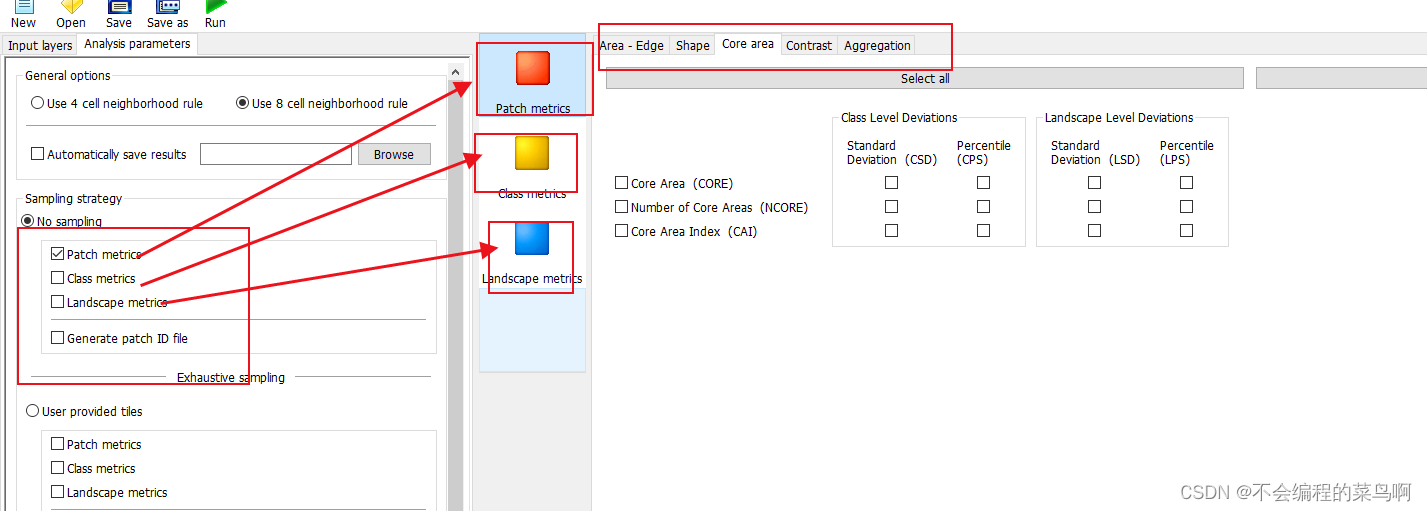Select the yellow Class metrics icon
Screen dimensions: 1427x511
(532, 153)
